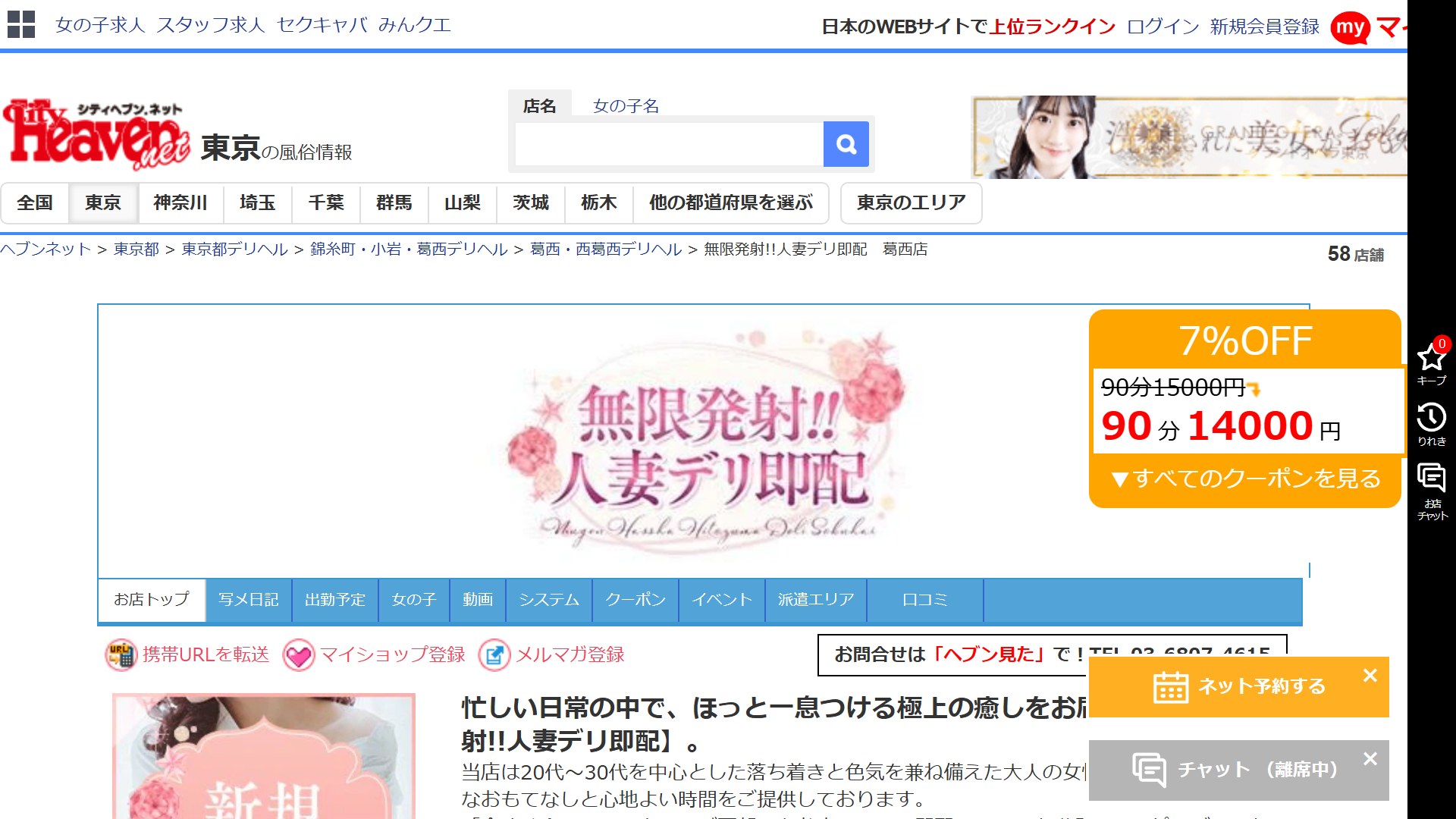Viewport: 1456px width, 819px height.
Task: Click the heart My Shop register icon
Action: point(299,655)
